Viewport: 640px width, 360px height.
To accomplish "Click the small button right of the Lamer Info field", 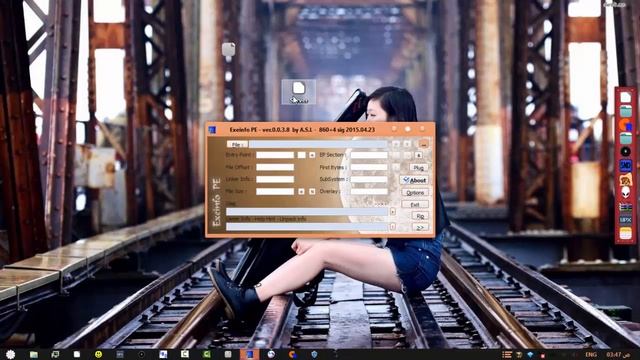I will pos(393,227).
